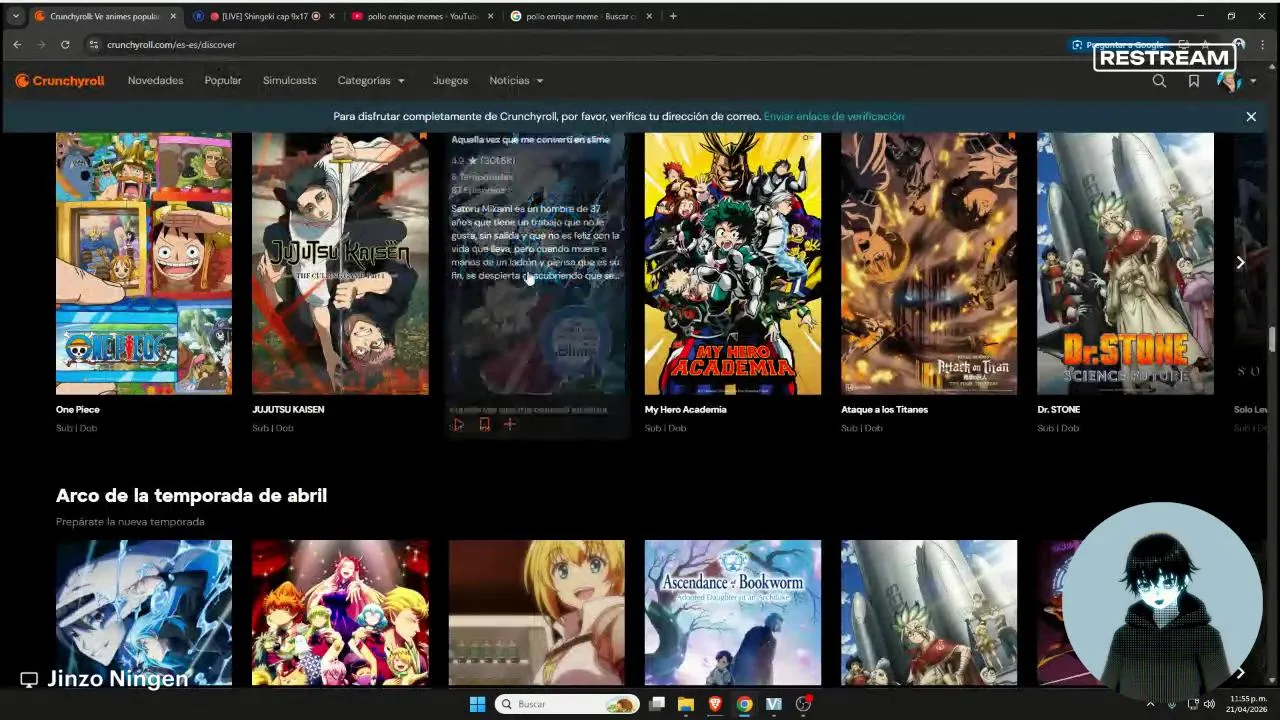Viewport: 1280px width, 720px height.
Task: Open the tab search dropdown arrow
Action: point(15,16)
